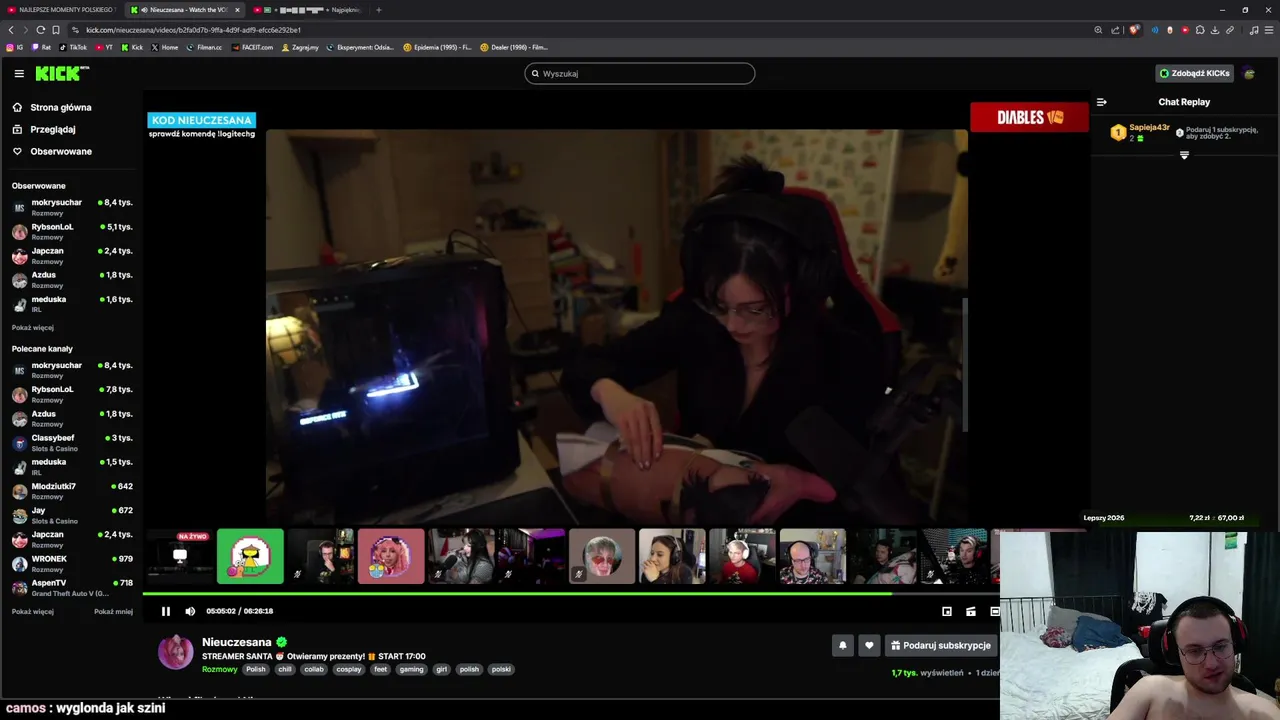Open the browser extensions puzzle icon
1280x720 pixels.
(x=1200, y=30)
